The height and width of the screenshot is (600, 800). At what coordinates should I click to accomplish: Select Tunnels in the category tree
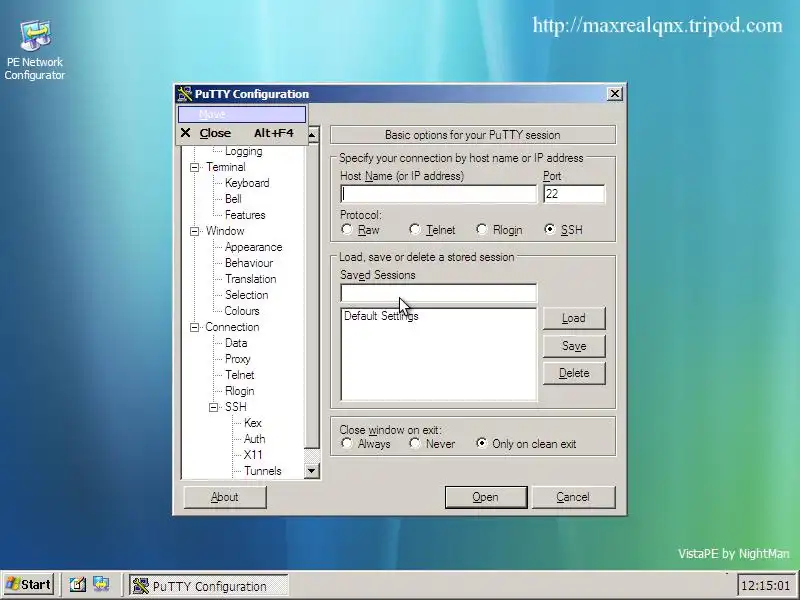[x=262, y=471]
